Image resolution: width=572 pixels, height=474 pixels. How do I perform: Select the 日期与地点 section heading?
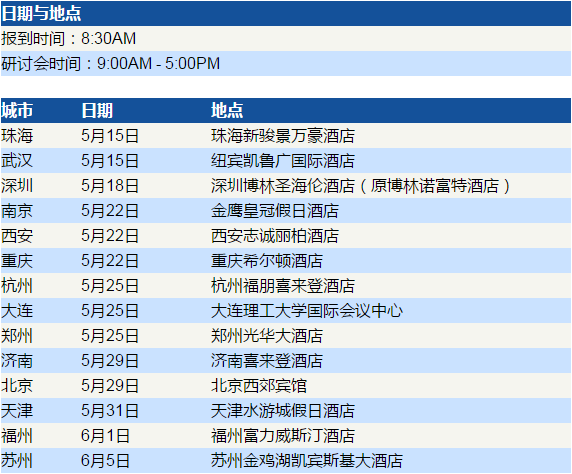[41, 13]
